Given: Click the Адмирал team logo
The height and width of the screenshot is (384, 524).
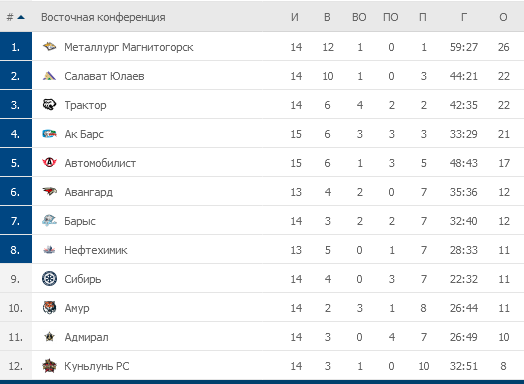Looking at the screenshot, I should pyautogui.click(x=49, y=337).
